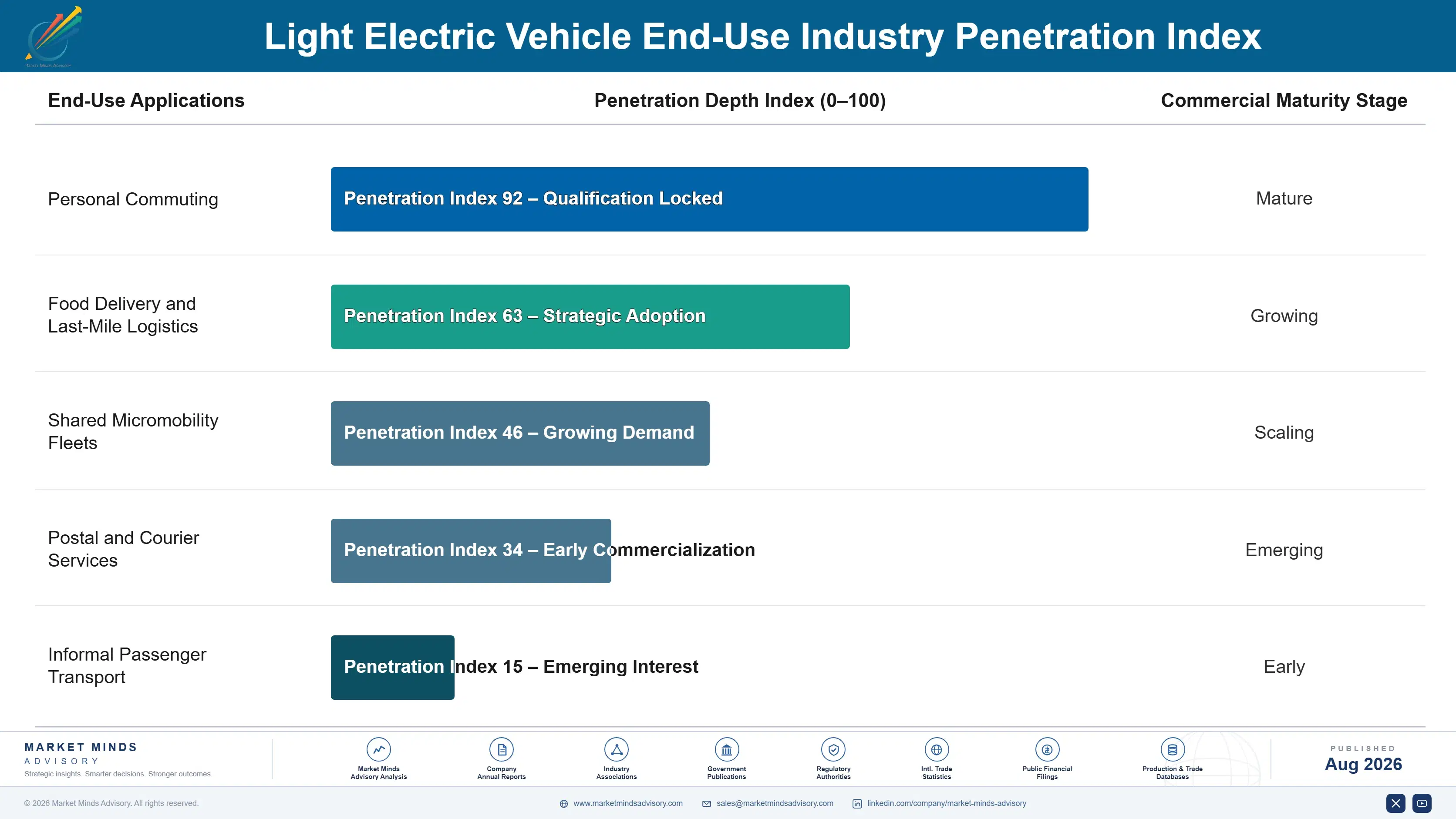Image resolution: width=1456 pixels, height=819 pixels.
Task: Click the envelope icon beside sales email
Action: point(707,804)
